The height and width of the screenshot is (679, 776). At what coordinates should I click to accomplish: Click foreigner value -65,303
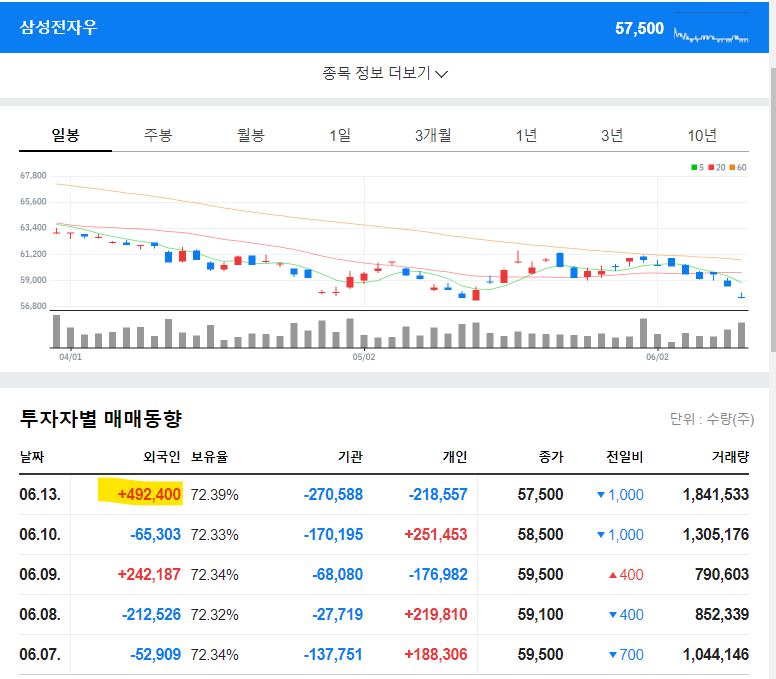point(155,534)
